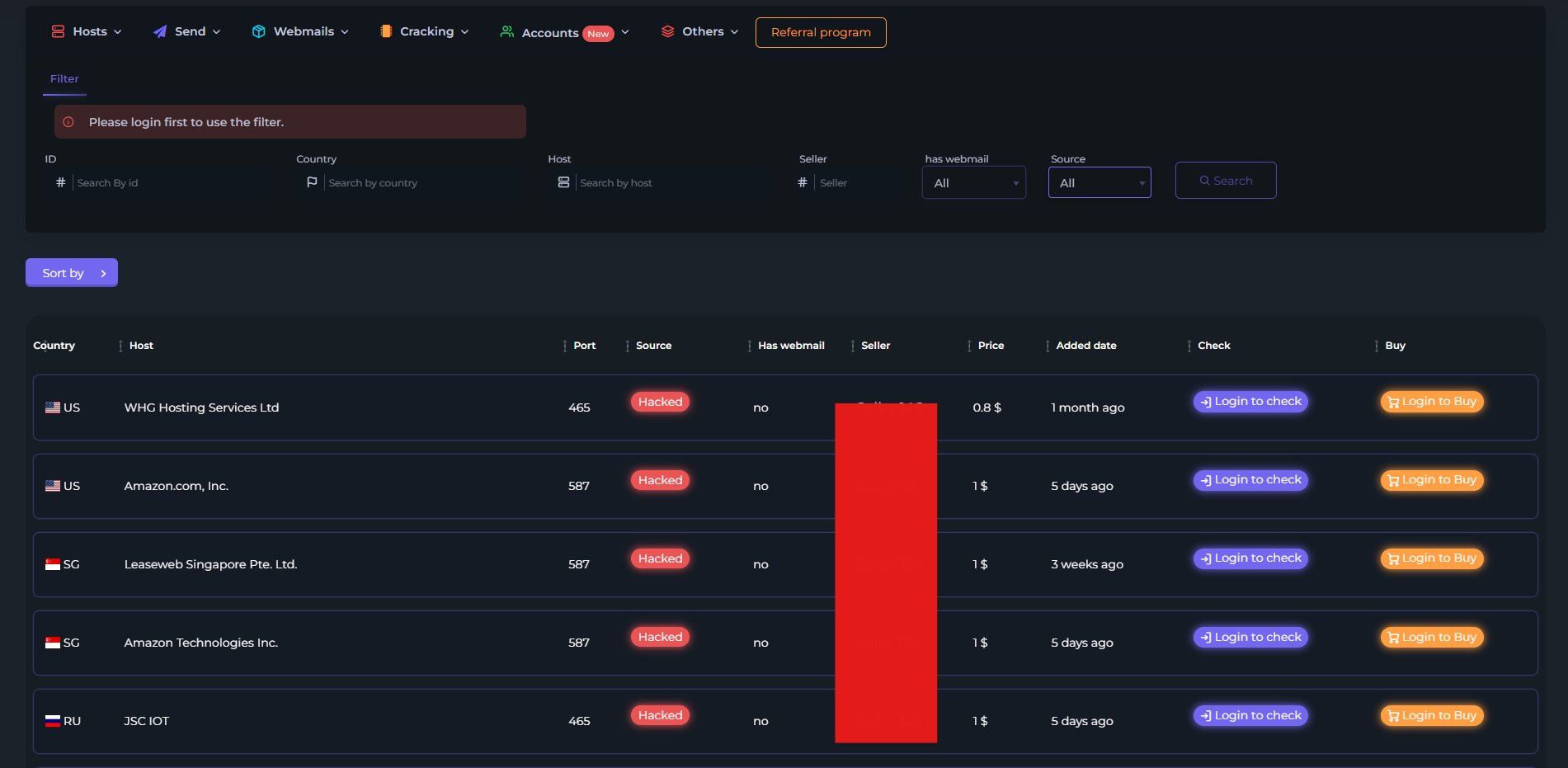
Task: Click the Referral program button
Action: (821, 32)
